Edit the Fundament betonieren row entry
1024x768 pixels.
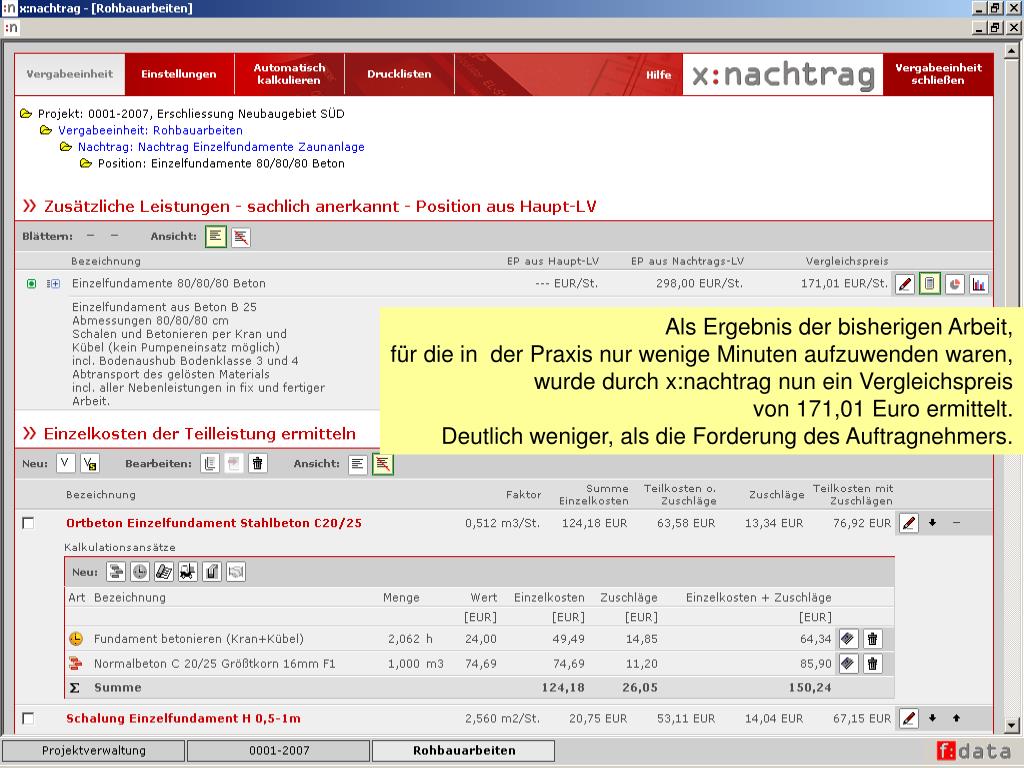tap(848, 639)
